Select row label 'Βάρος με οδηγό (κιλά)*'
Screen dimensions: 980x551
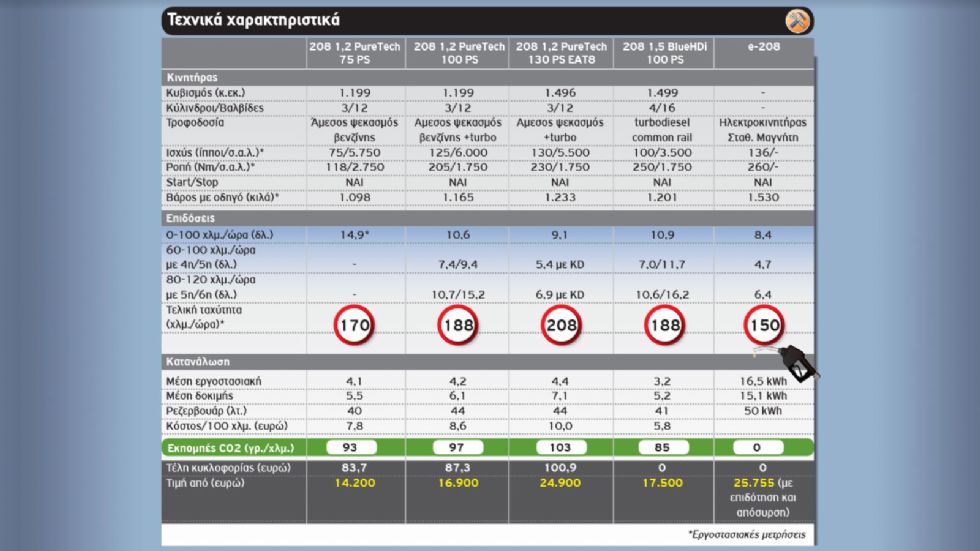coord(222,197)
